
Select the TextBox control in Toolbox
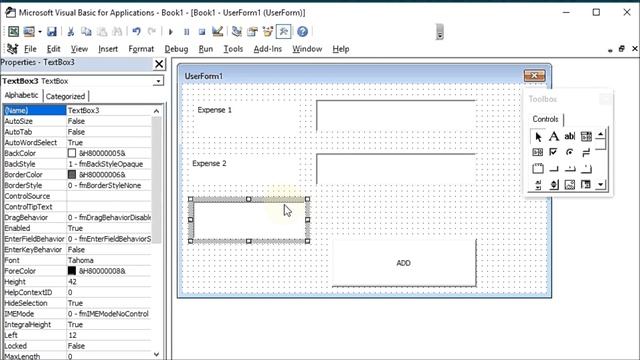(x=570, y=136)
